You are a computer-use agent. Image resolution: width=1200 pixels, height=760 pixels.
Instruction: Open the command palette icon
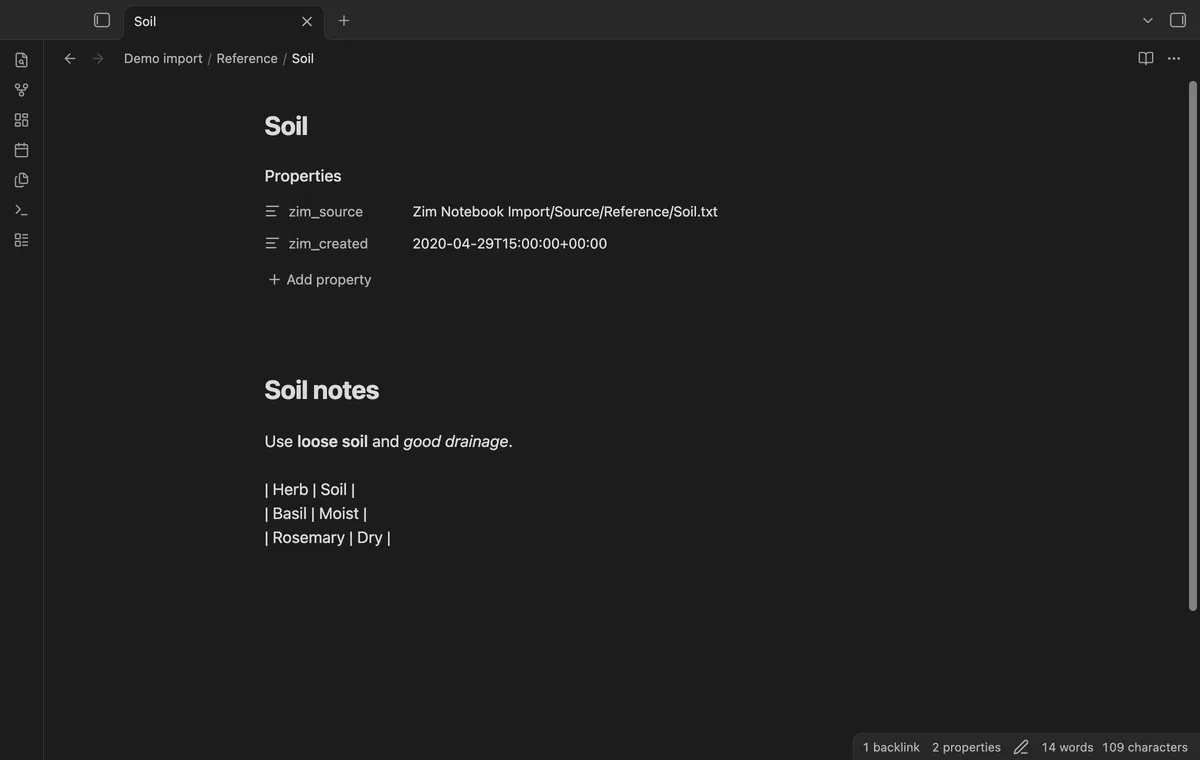[x=22, y=210]
